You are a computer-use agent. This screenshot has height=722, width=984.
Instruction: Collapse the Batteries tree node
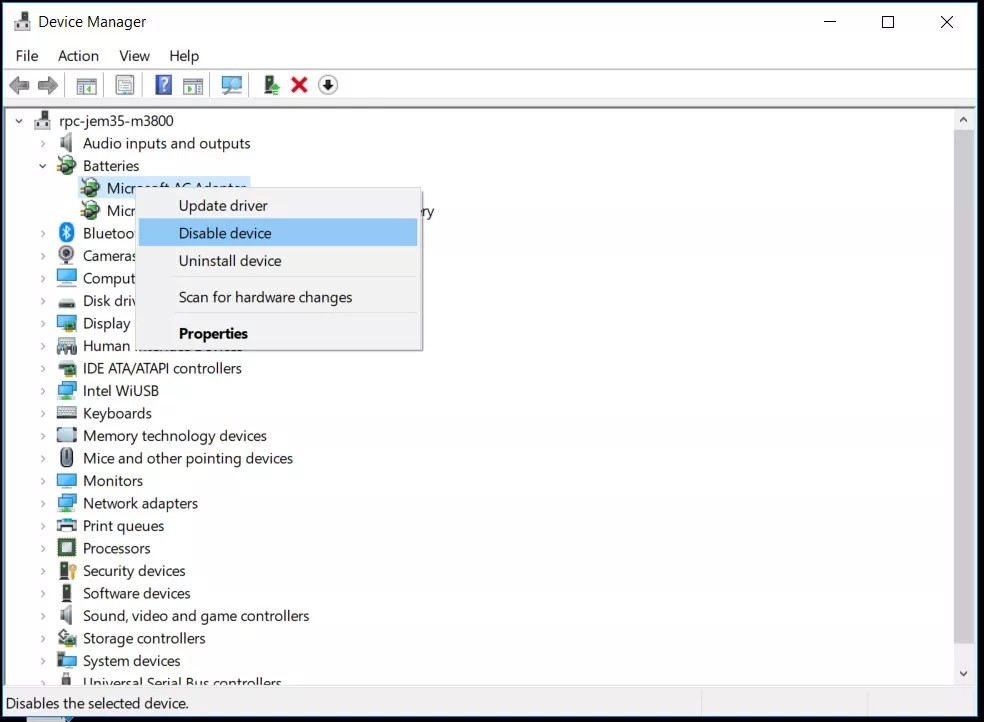click(x=43, y=166)
